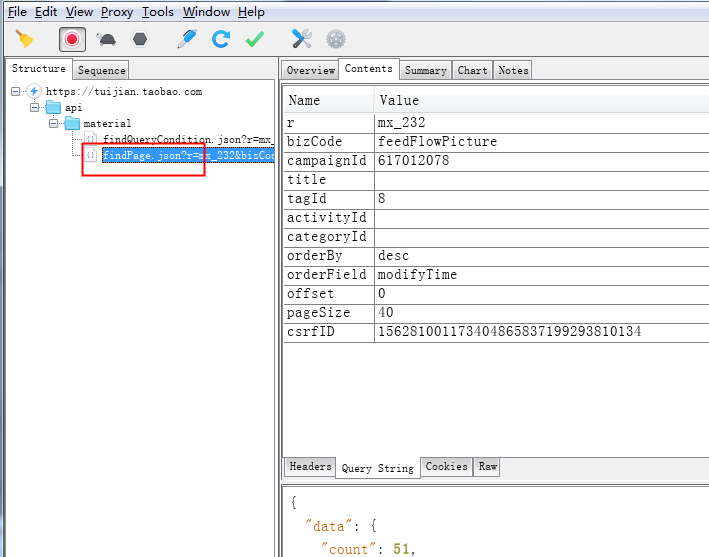The width and height of the screenshot is (709, 557).
Task: Collapse the material folder node
Action: coord(53,123)
